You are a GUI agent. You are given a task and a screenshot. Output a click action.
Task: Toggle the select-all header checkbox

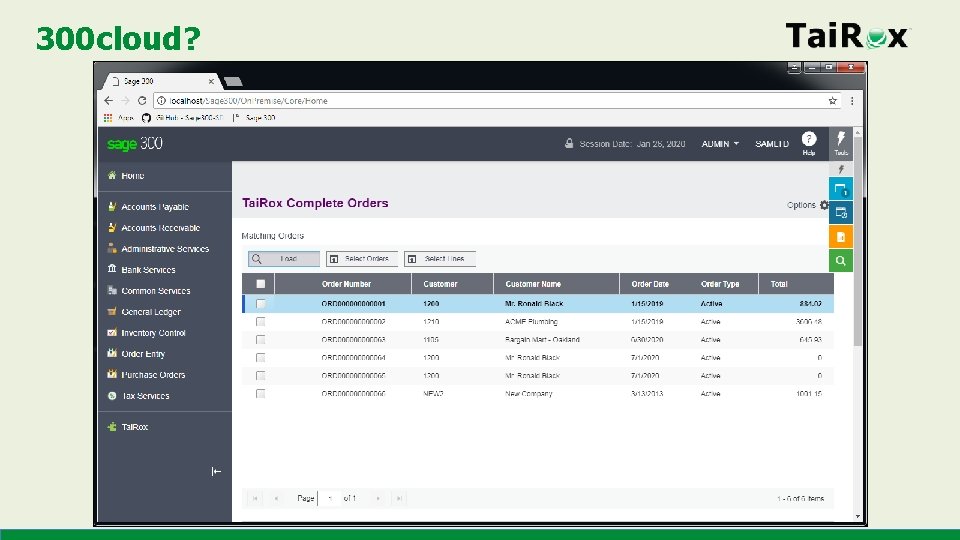click(260, 284)
